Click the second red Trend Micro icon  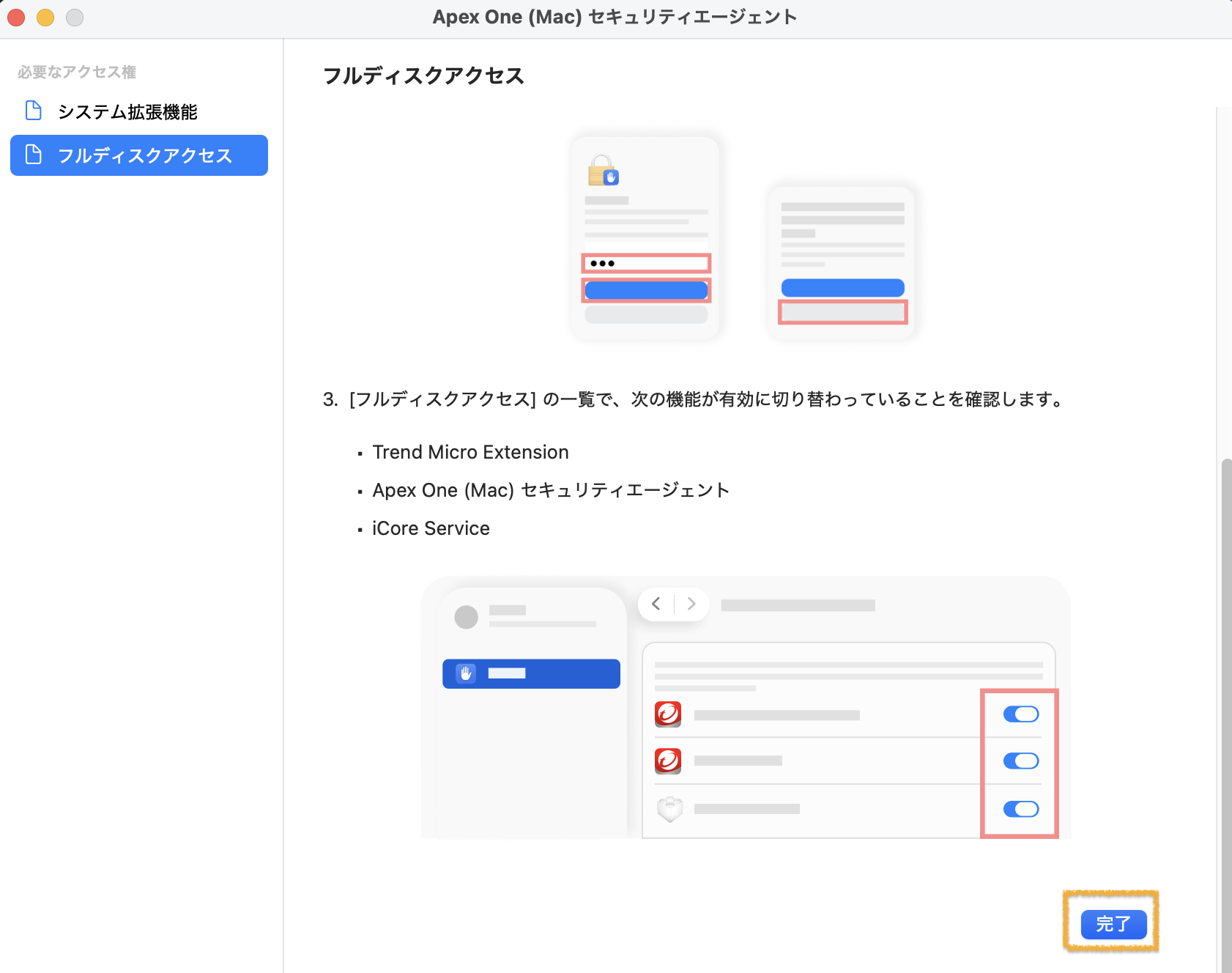point(668,761)
